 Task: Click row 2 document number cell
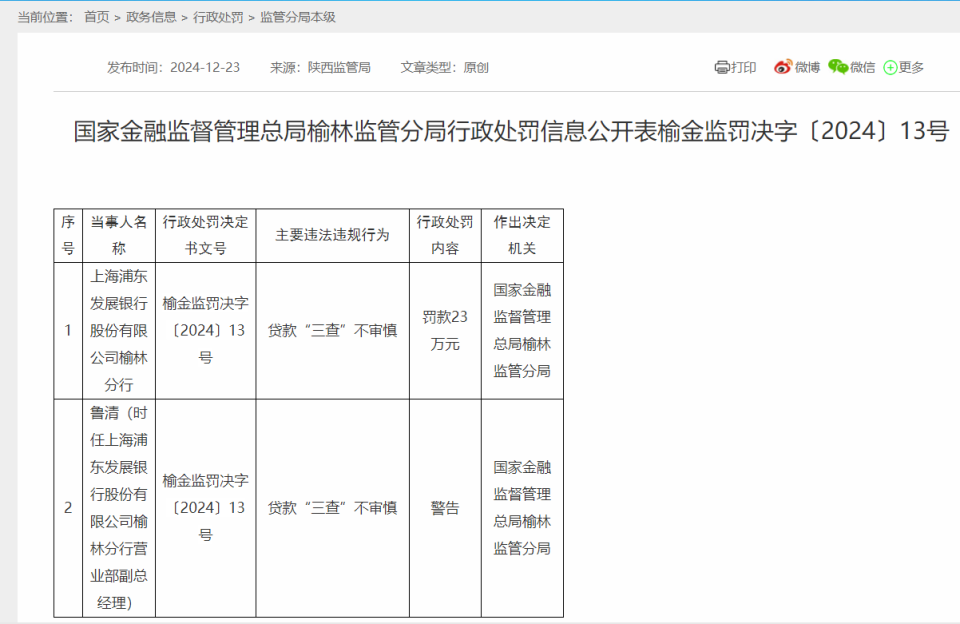206,508
